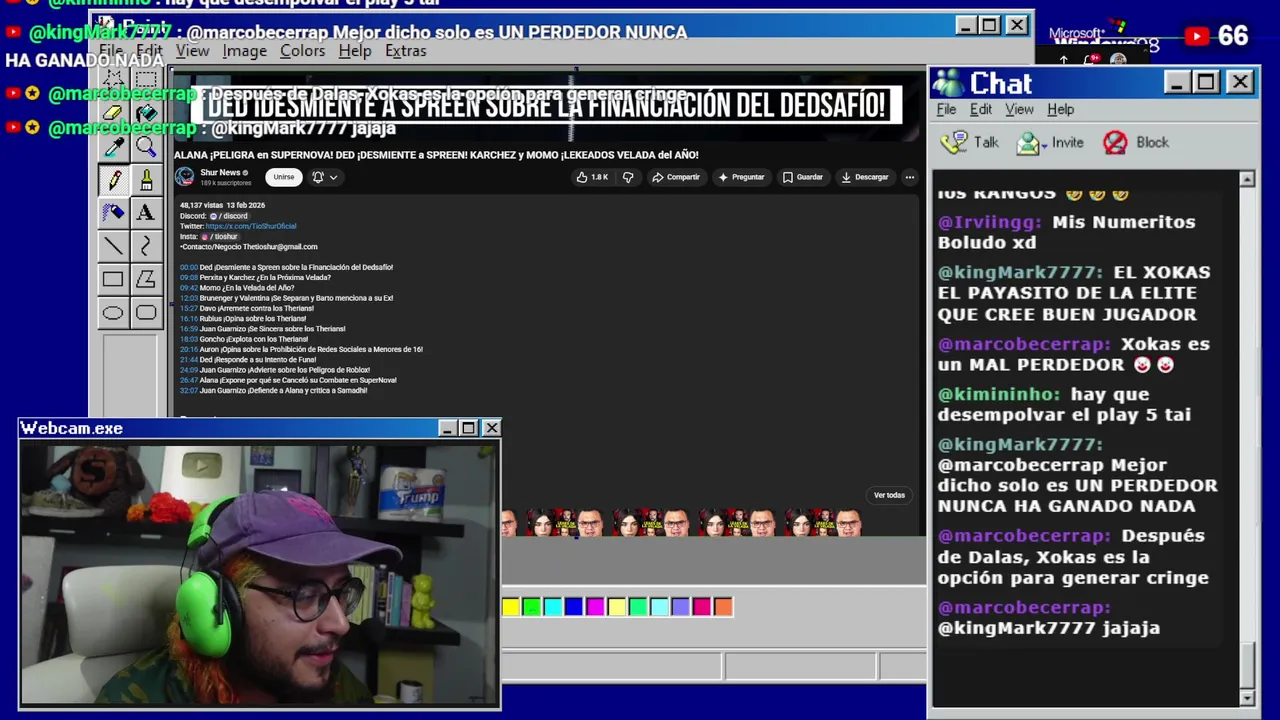The width and height of the screenshot is (1280, 720).
Task: Click the Ver todas button
Action: pos(889,495)
